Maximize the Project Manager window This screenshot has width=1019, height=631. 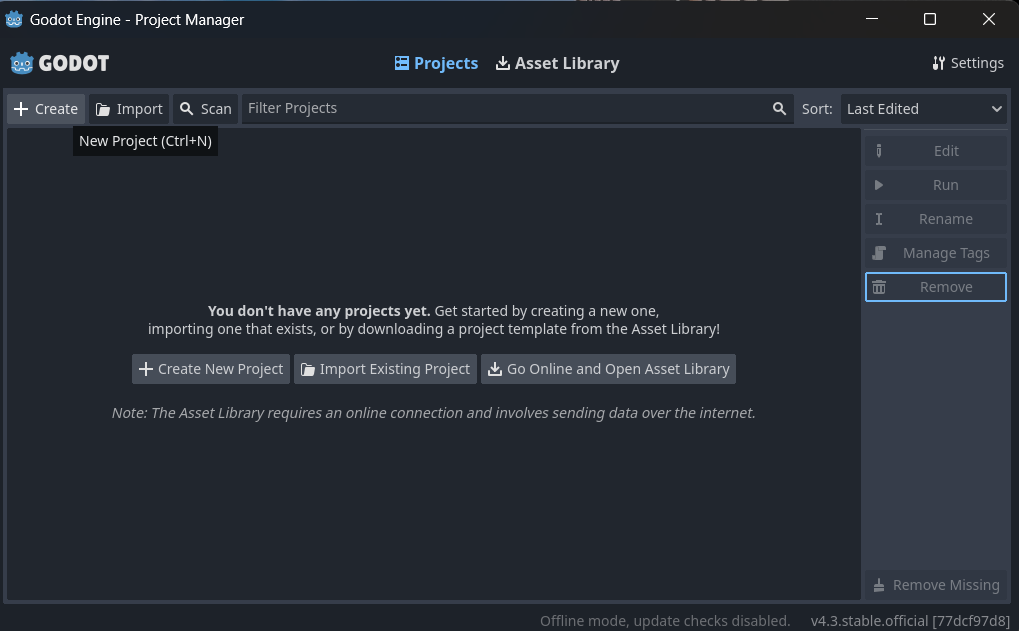click(930, 19)
